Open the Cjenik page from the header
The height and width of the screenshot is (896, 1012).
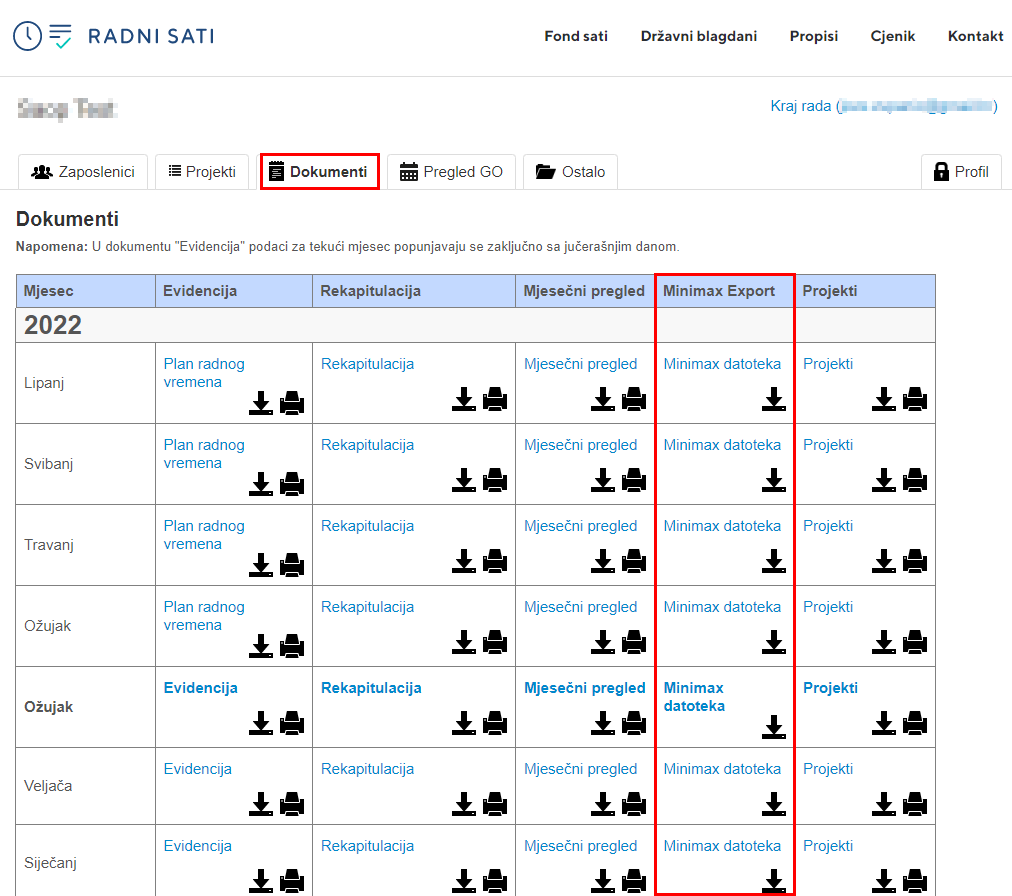point(893,36)
